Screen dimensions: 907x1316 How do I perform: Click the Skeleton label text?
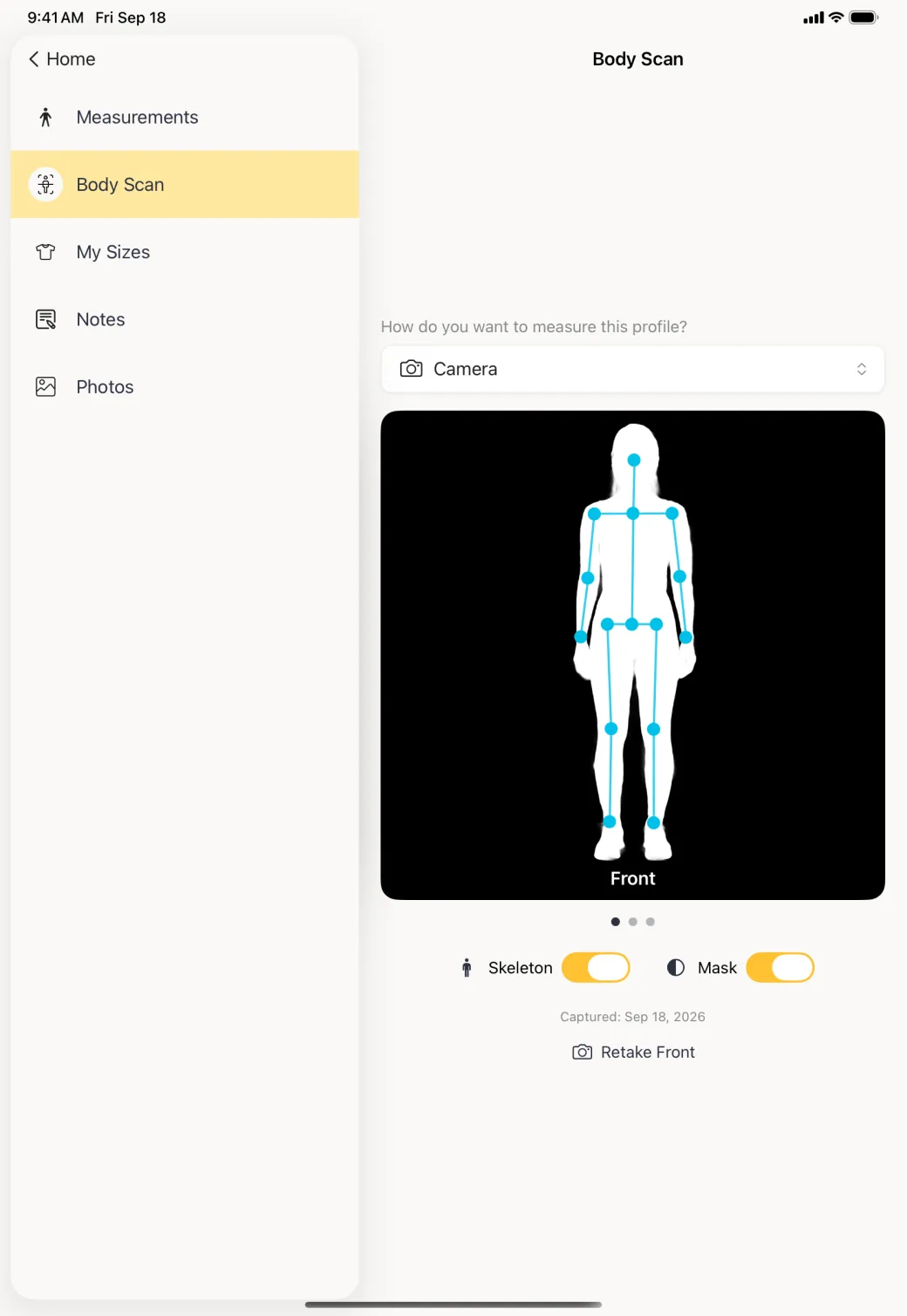(x=521, y=968)
